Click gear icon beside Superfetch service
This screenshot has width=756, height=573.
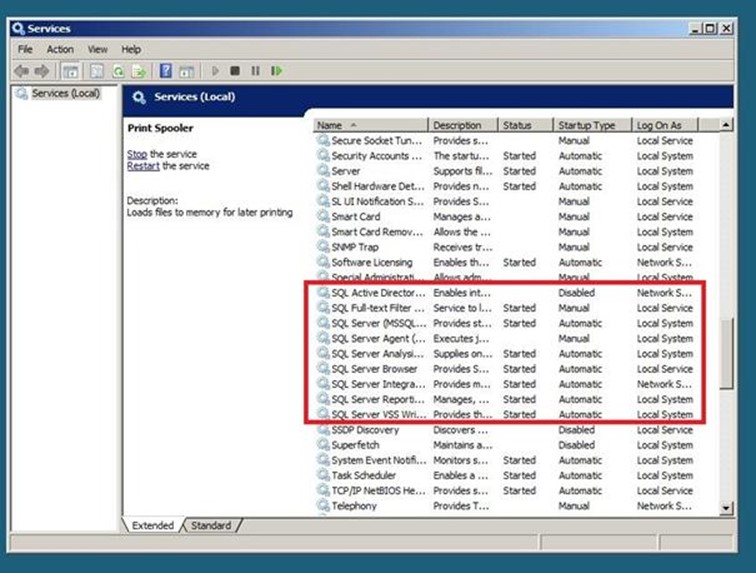[x=323, y=445]
